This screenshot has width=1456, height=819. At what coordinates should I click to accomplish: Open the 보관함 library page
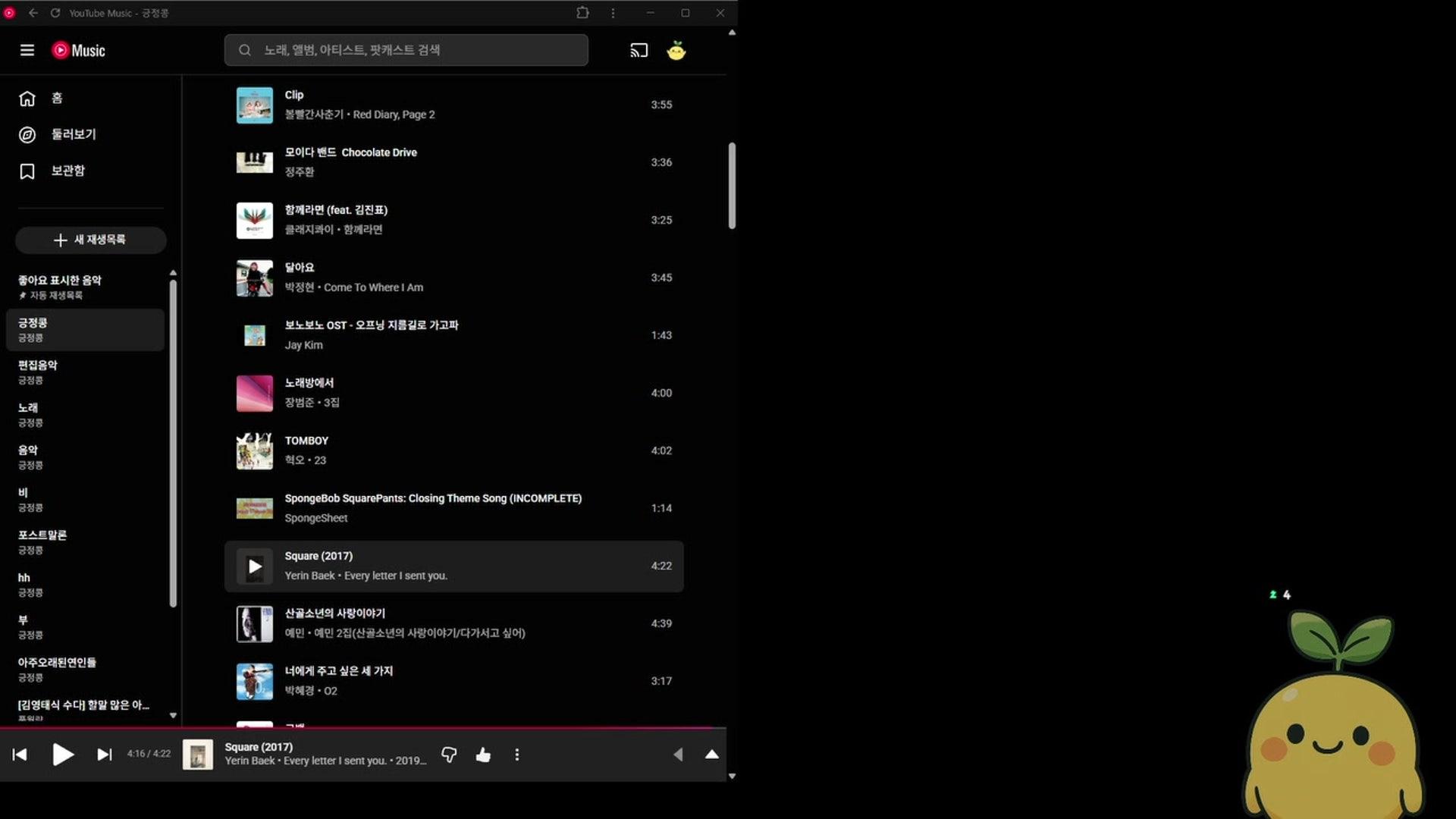(67, 171)
